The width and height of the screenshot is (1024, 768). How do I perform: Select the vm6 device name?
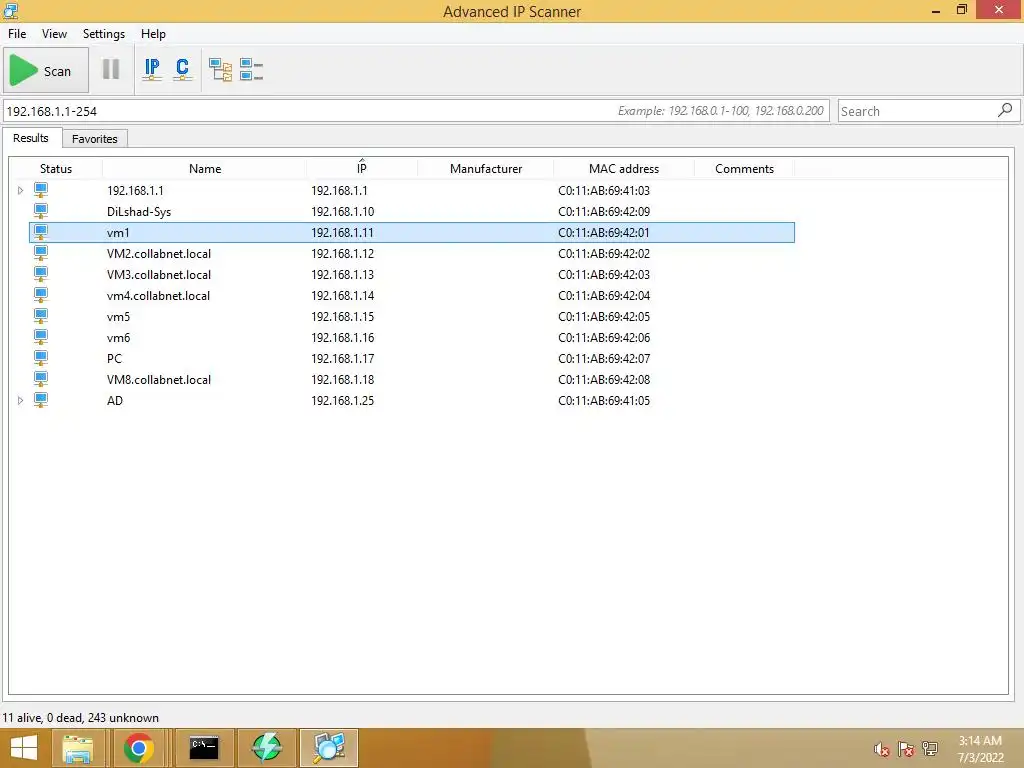(118, 338)
